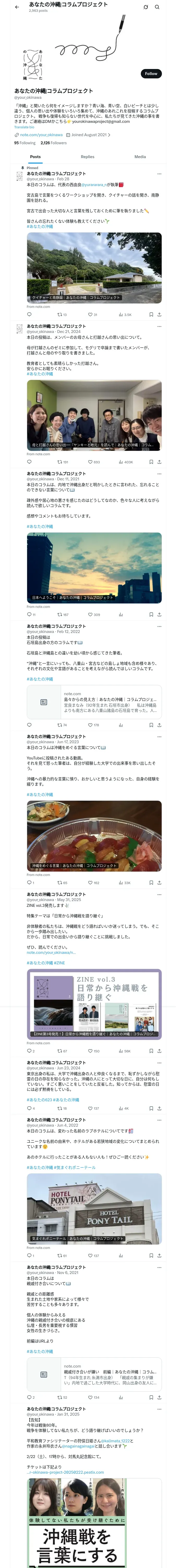
Task: Repost the pinned post with 13 reposts
Action: click(x=62, y=315)
